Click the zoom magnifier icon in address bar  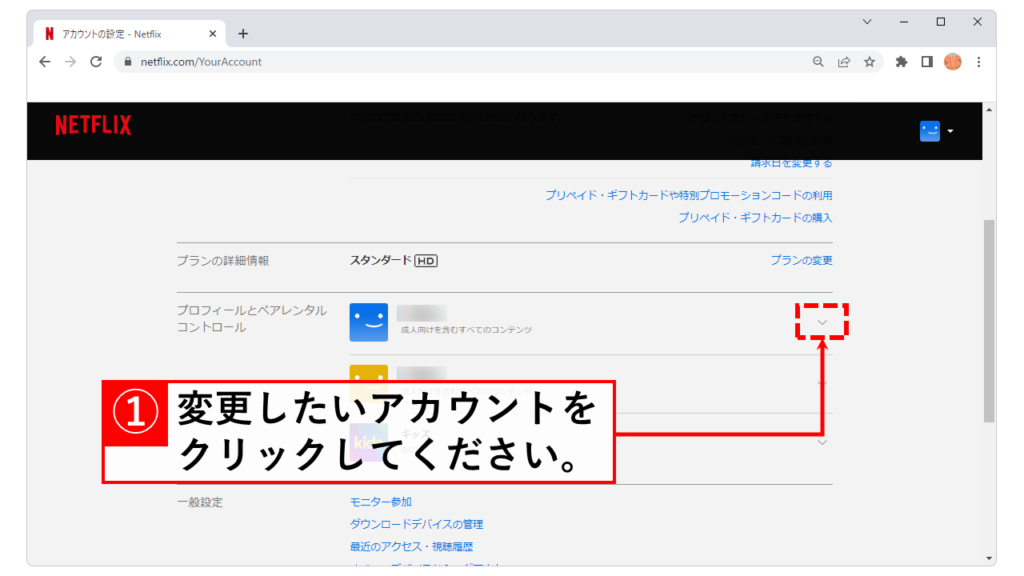pyautogui.click(x=818, y=62)
